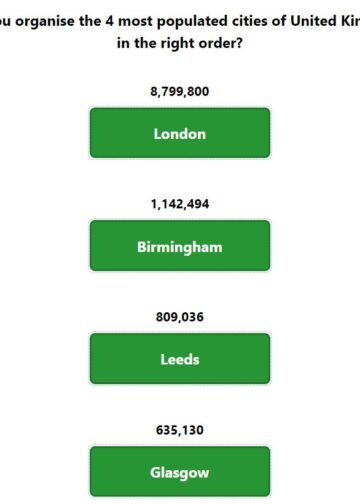Image resolution: width=360 pixels, height=504 pixels.
Task: Click the 8,799,800 population figure
Action: tap(180, 91)
